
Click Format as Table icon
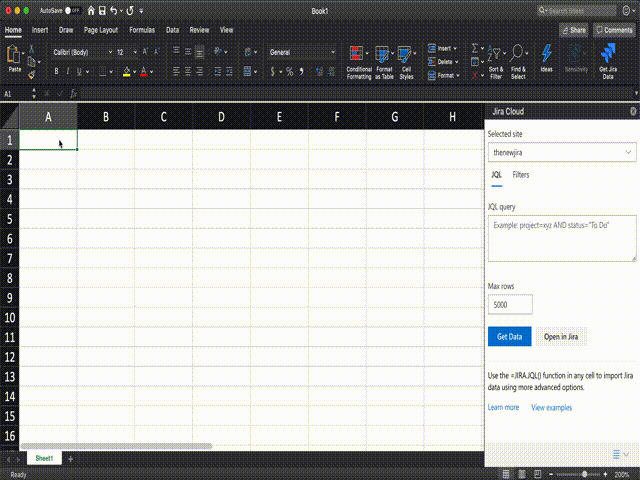pos(382,53)
